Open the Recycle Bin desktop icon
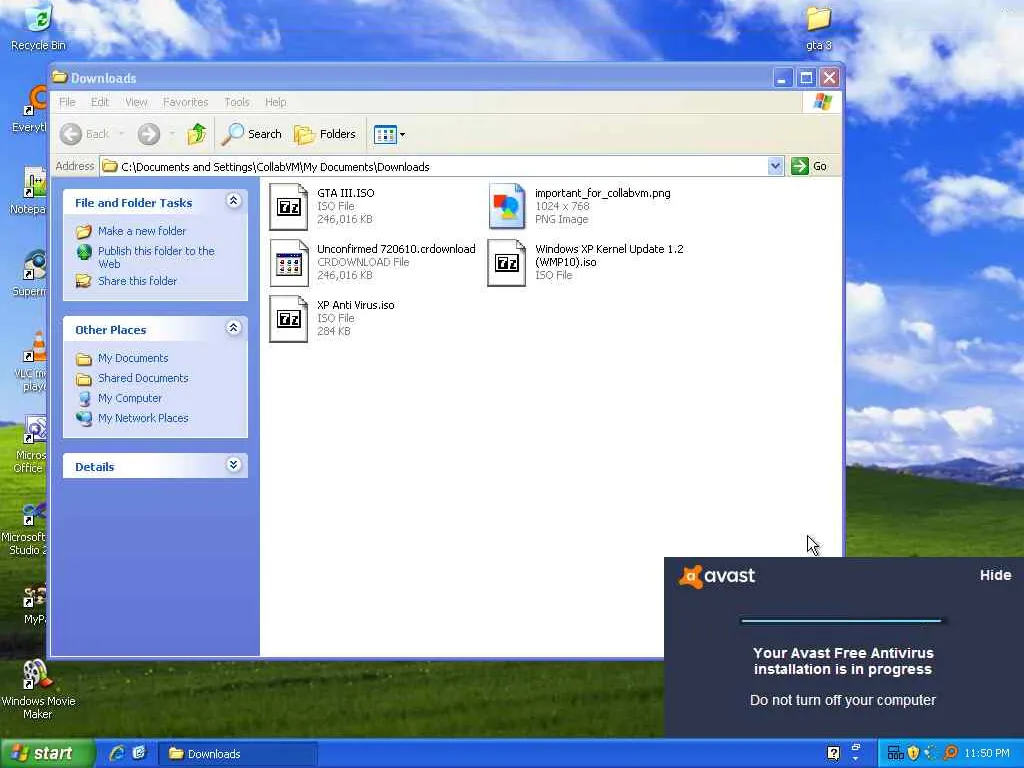This screenshot has width=1024, height=768. (x=38, y=27)
